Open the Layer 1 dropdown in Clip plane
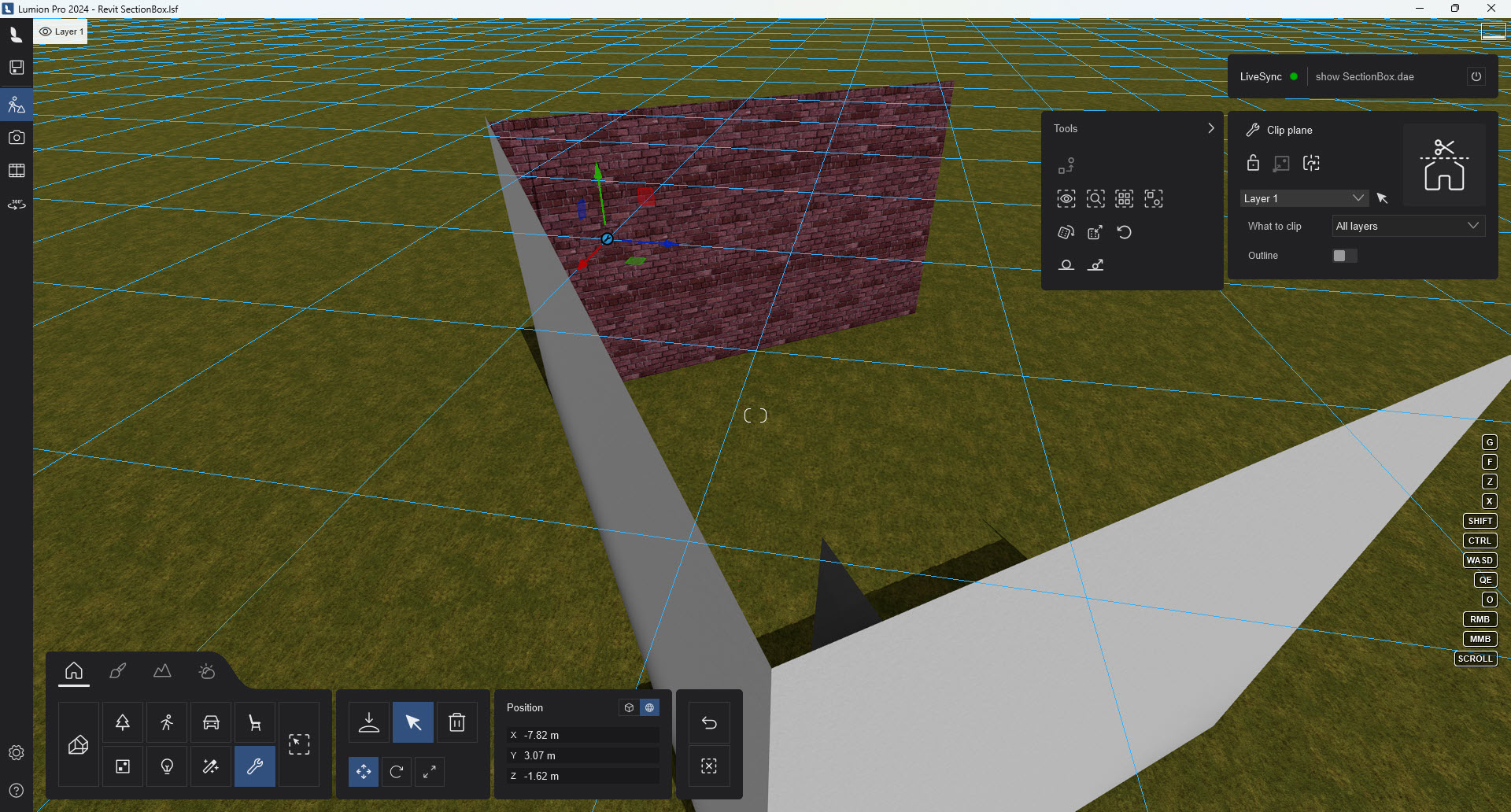 point(1303,197)
